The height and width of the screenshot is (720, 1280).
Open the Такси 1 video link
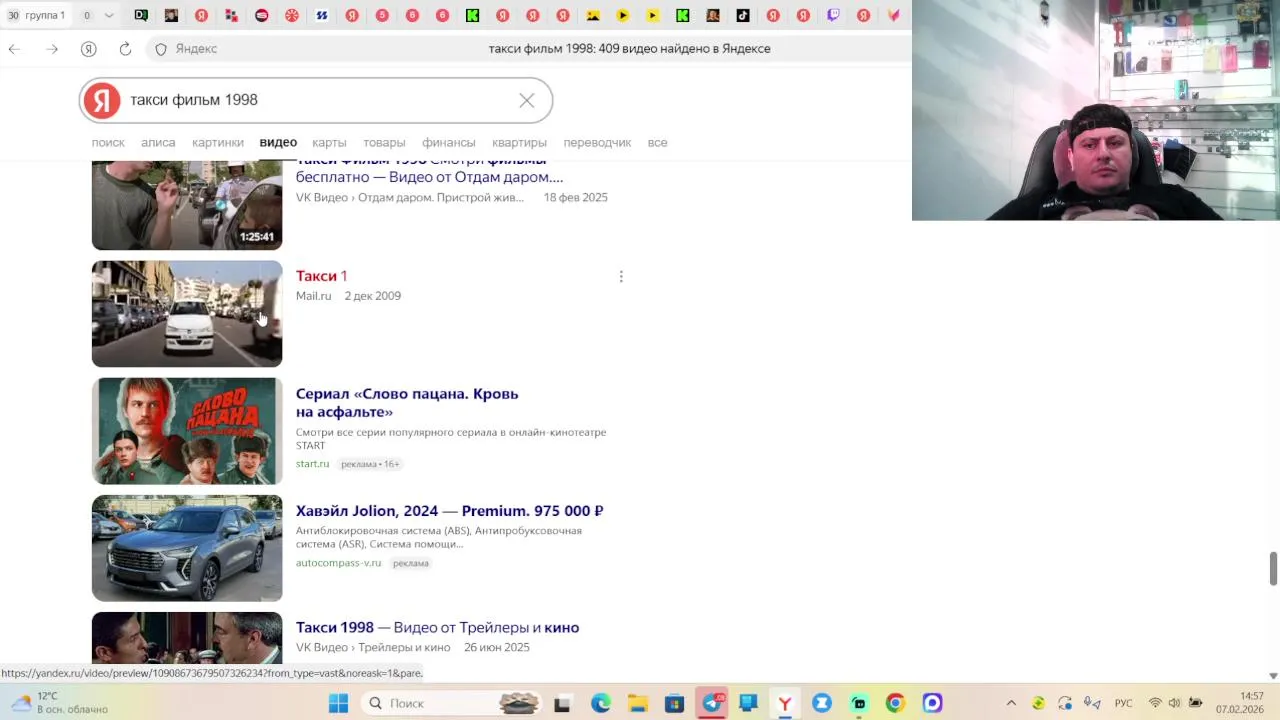pyautogui.click(x=321, y=276)
